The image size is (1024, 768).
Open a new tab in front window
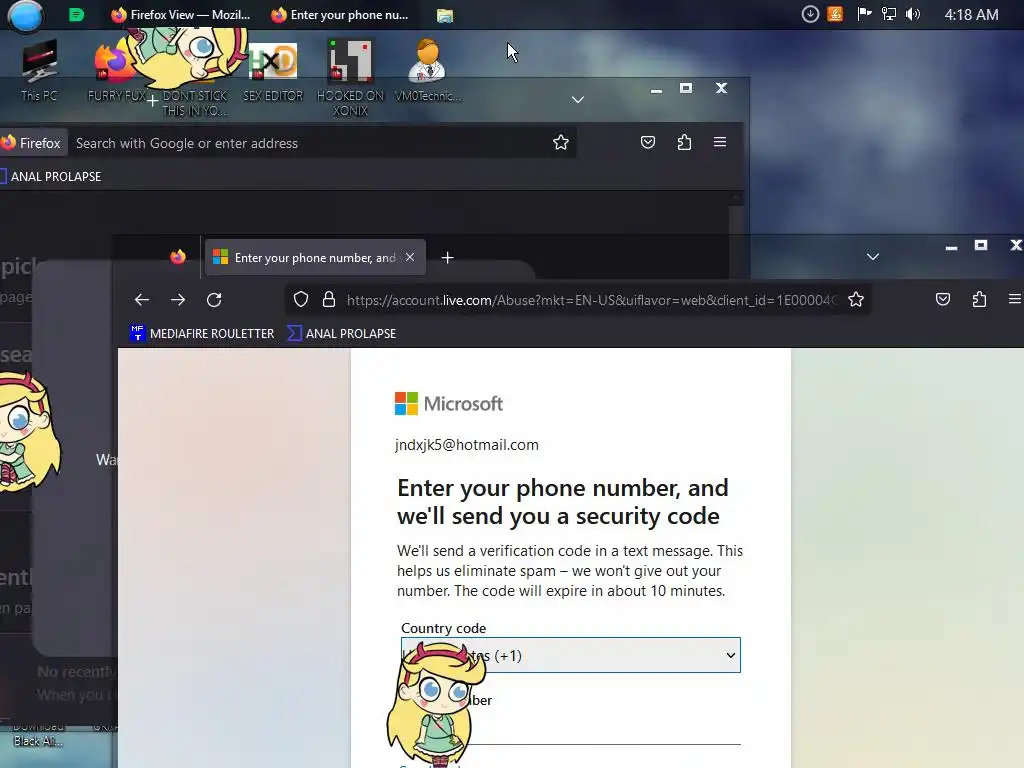coord(447,258)
